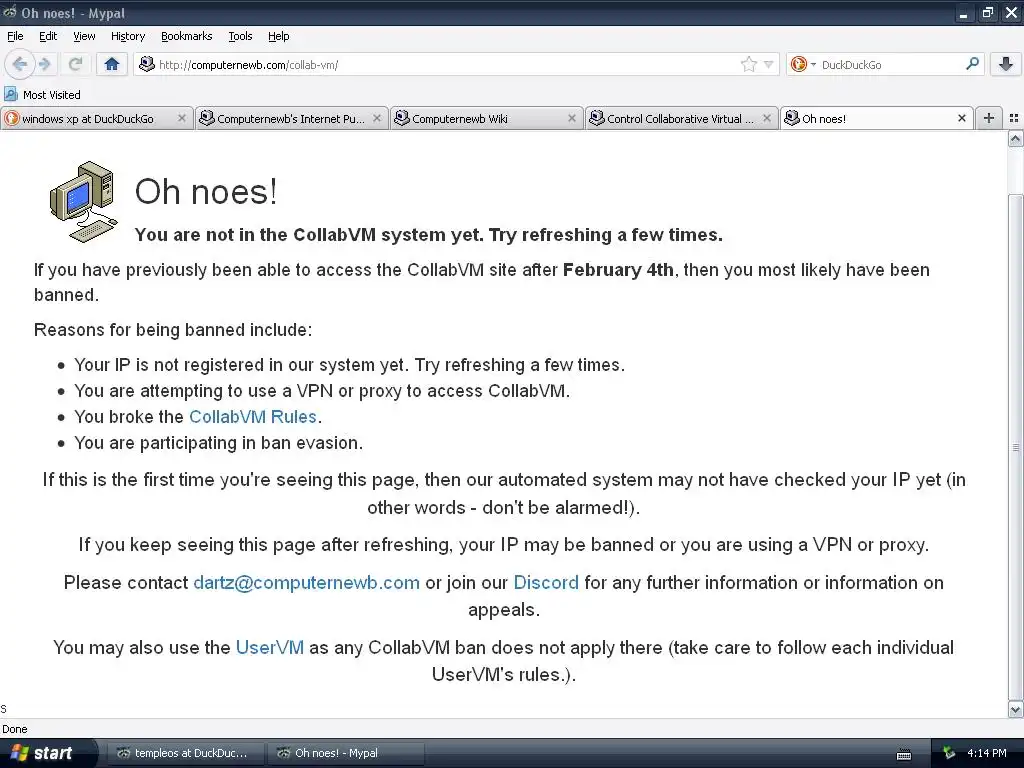Switch to the windows xp at DuckDuckGo tab
1024x768 pixels.
point(97,118)
